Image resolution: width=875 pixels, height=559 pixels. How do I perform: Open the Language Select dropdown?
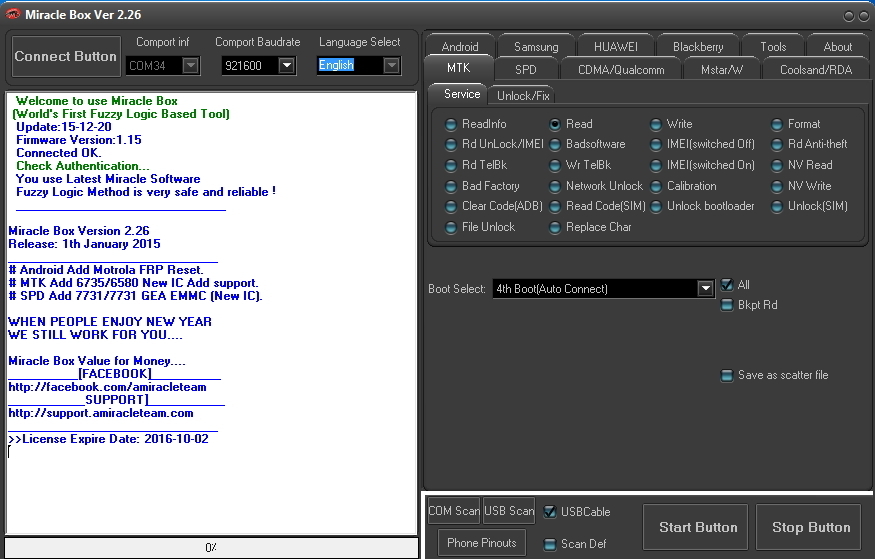tap(392, 66)
